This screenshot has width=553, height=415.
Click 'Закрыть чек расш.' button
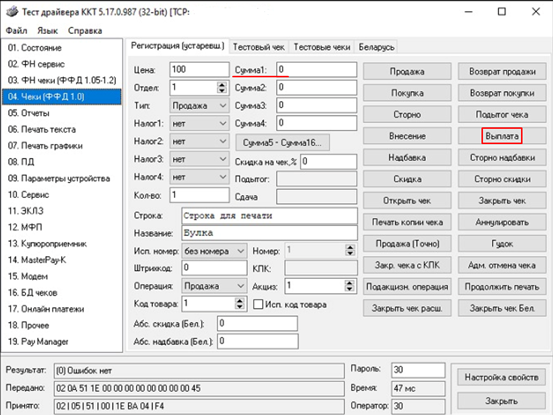(x=407, y=308)
